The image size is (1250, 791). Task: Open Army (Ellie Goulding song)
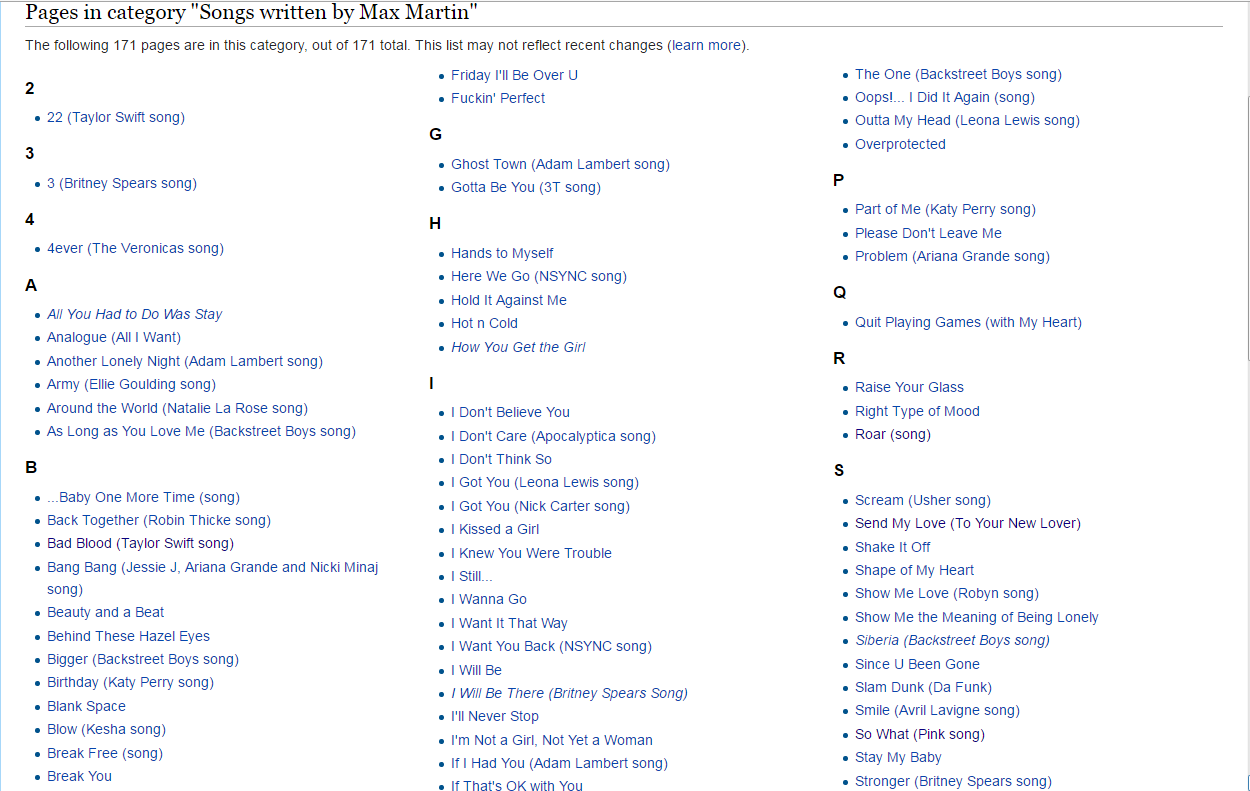131,384
